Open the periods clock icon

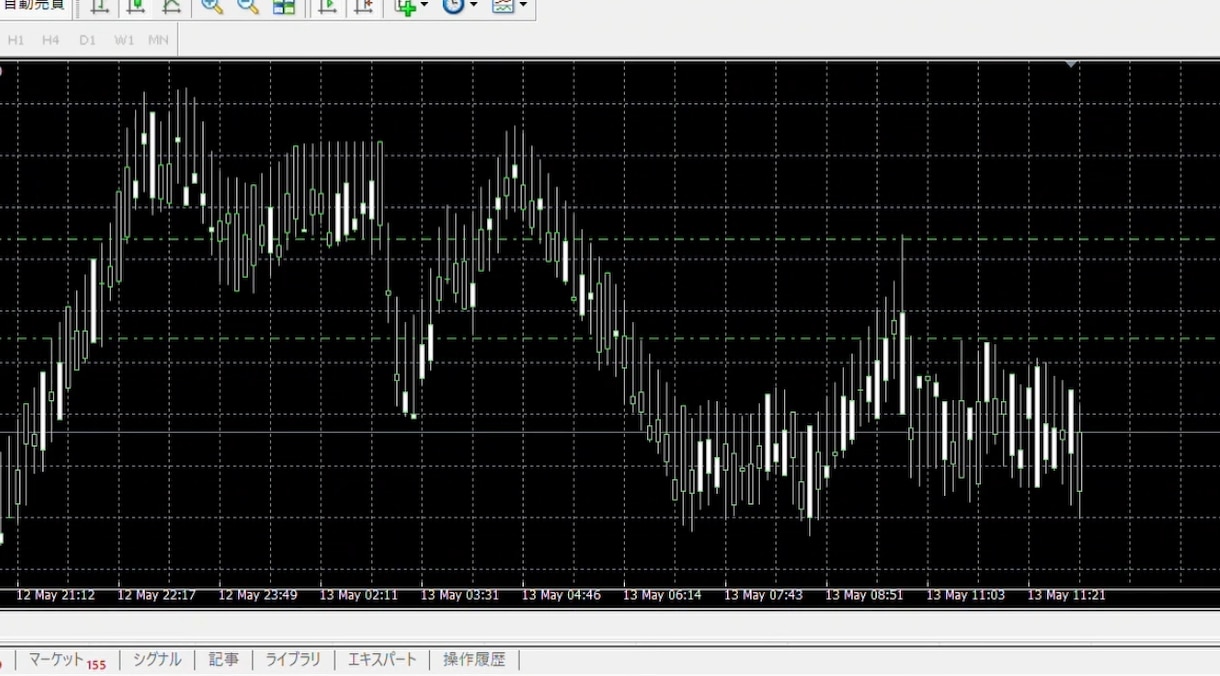coord(454,6)
